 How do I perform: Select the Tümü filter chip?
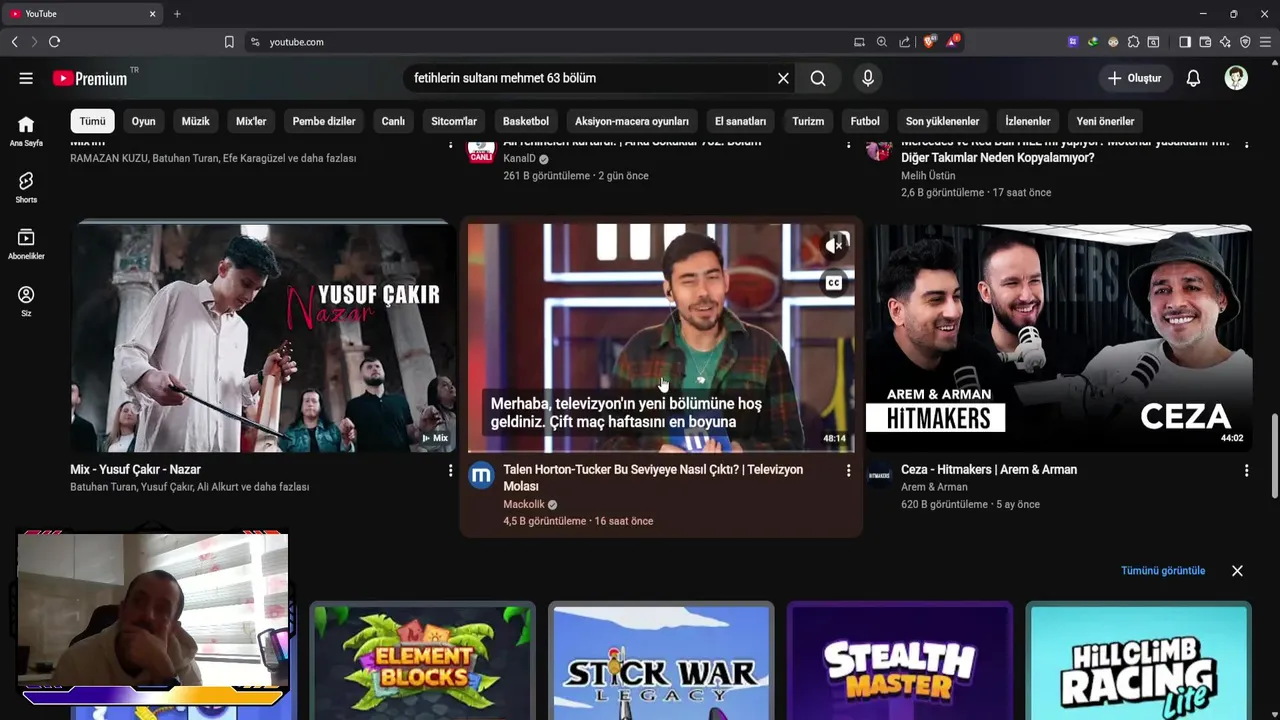92,121
